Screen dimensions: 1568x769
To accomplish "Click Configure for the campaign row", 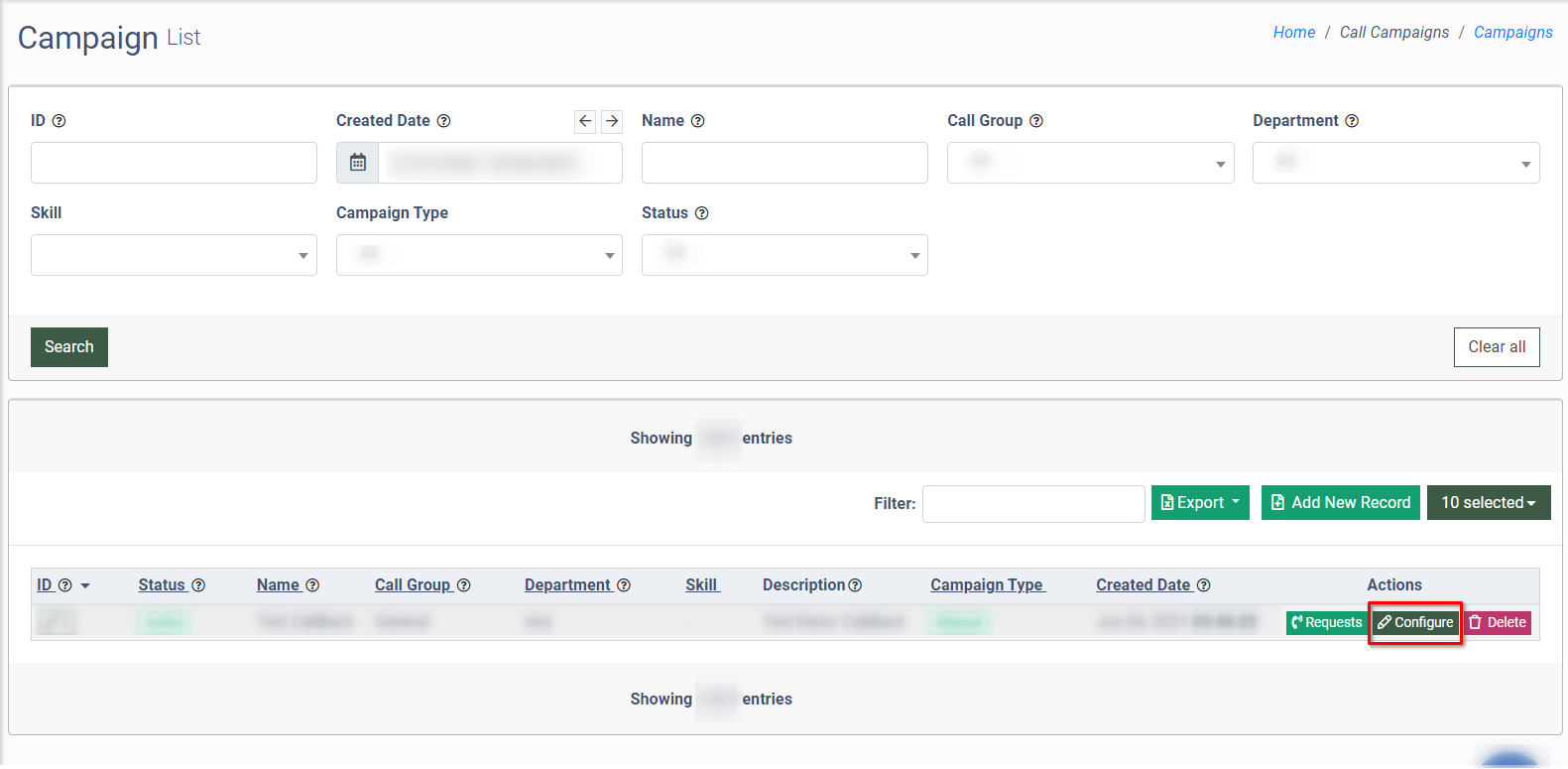I will [1414, 622].
